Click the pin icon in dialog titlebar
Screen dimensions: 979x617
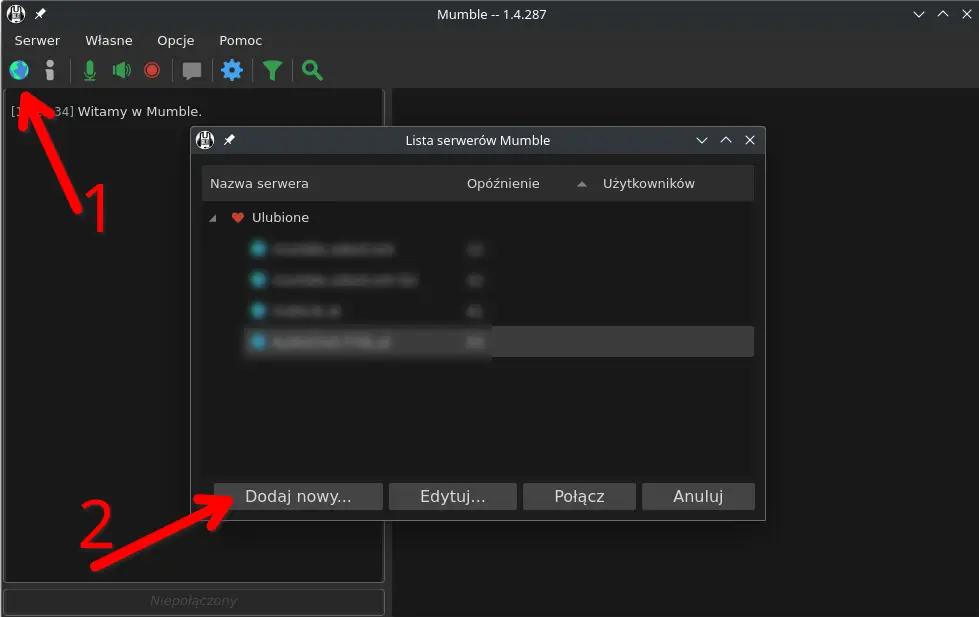pos(229,140)
